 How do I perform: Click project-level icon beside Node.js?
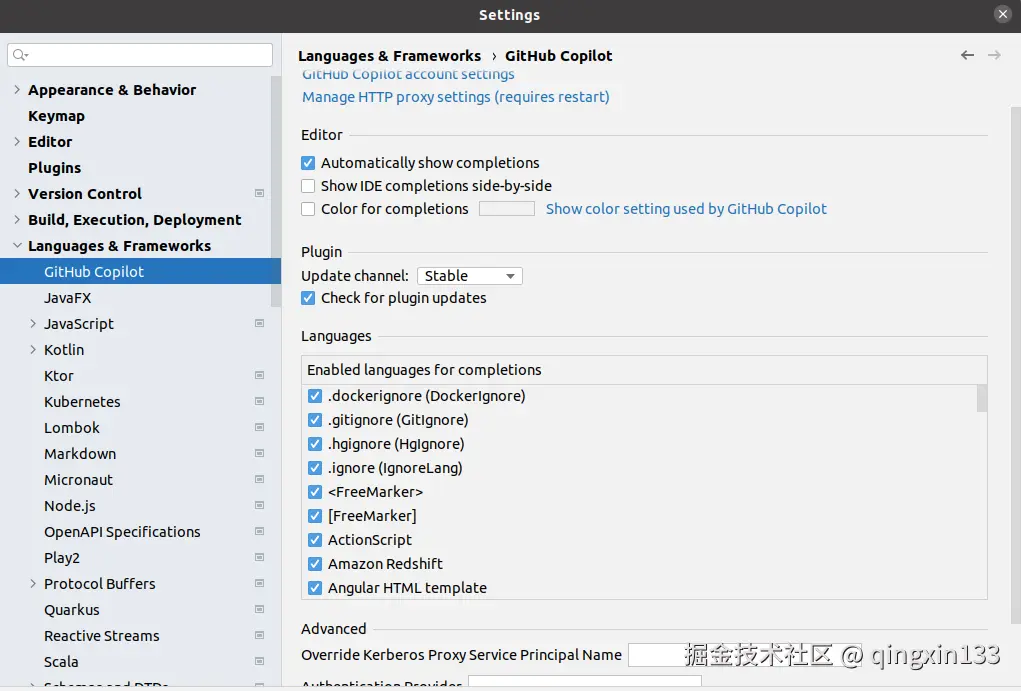[260, 506]
